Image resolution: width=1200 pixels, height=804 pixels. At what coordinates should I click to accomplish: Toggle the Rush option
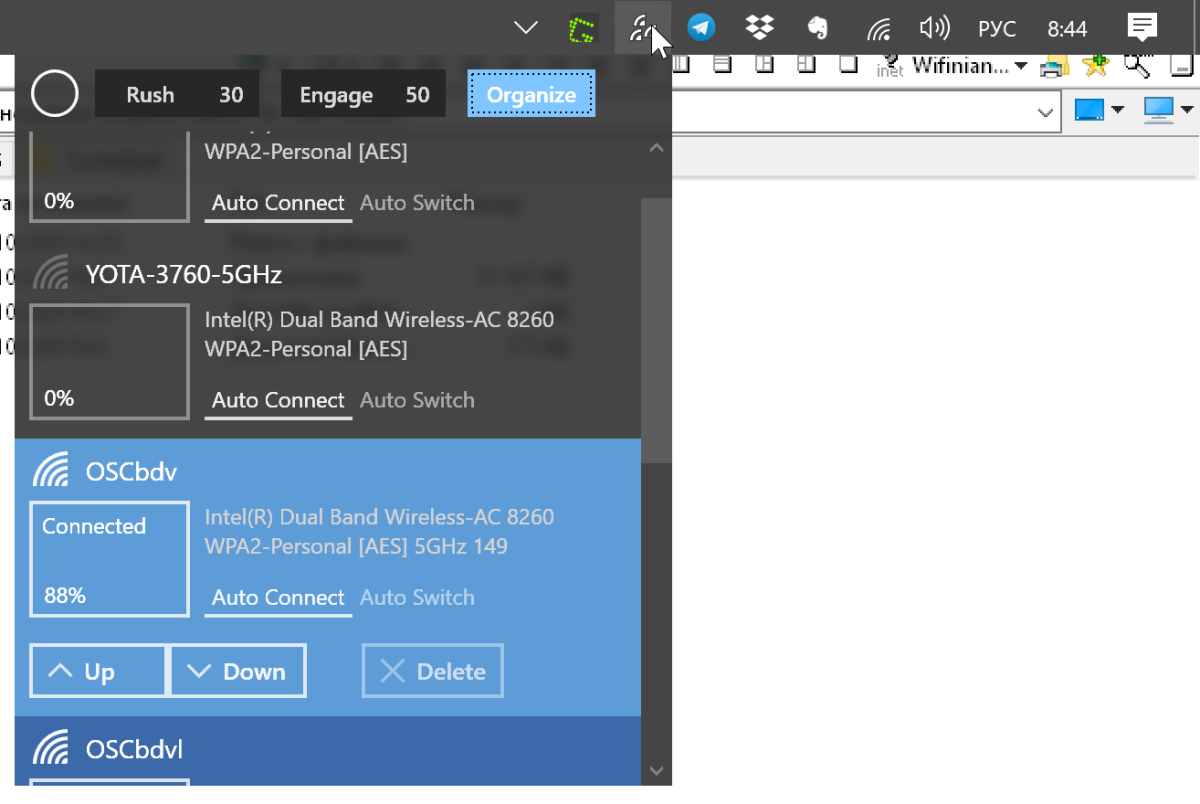pyautogui.click(x=150, y=95)
